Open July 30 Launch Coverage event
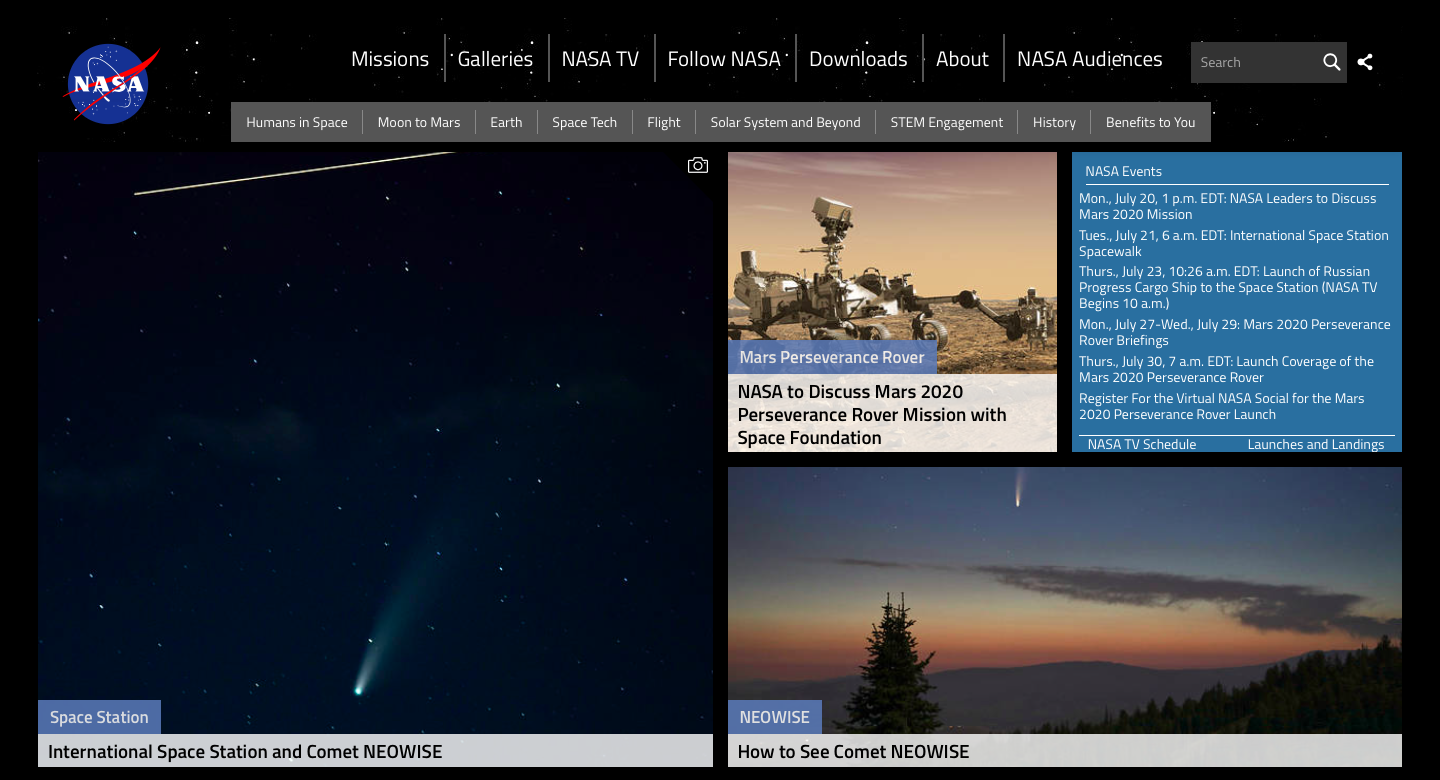The width and height of the screenshot is (1440, 780). point(1227,369)
